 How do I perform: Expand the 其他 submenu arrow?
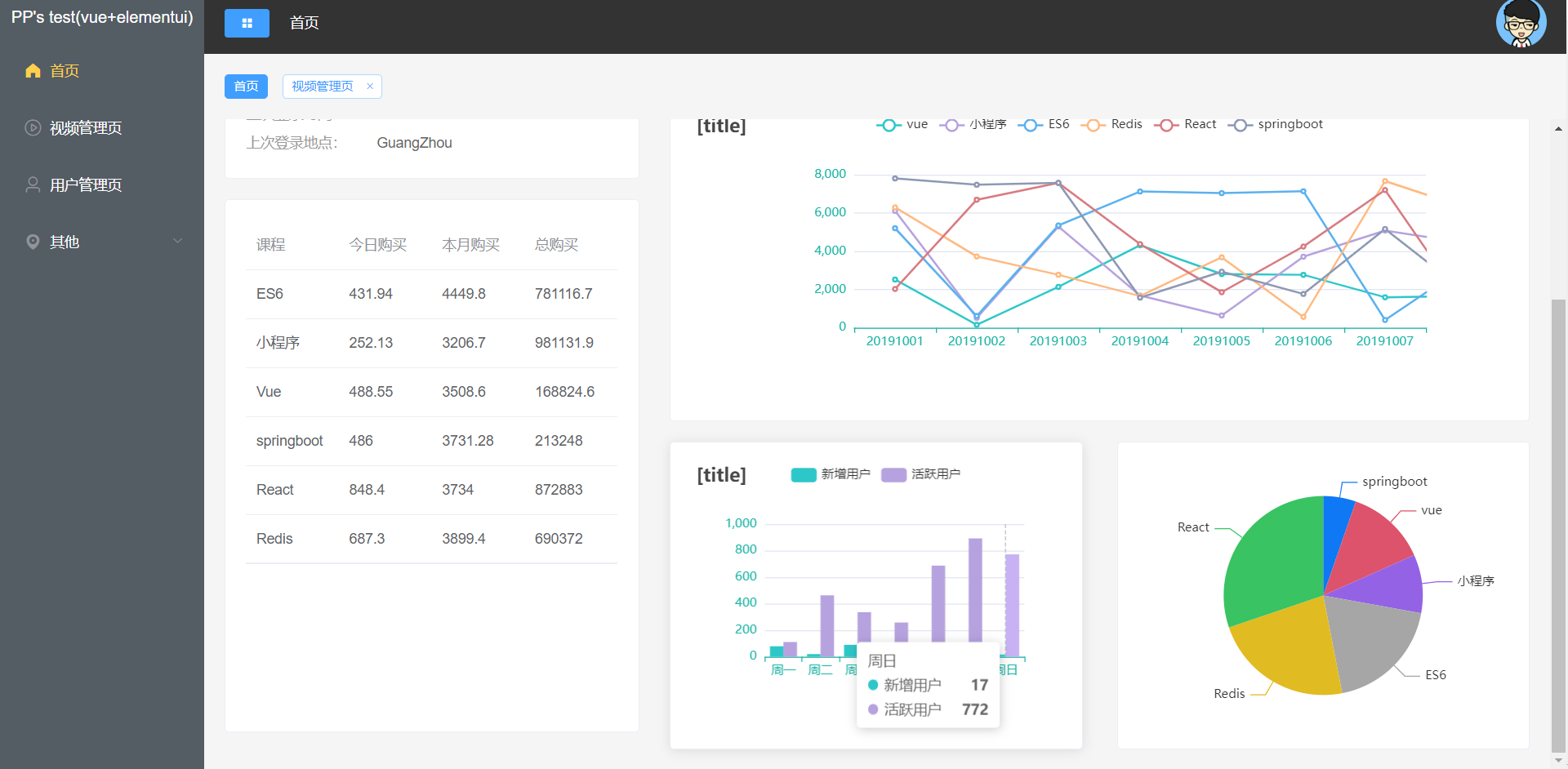tap(177, 241)
